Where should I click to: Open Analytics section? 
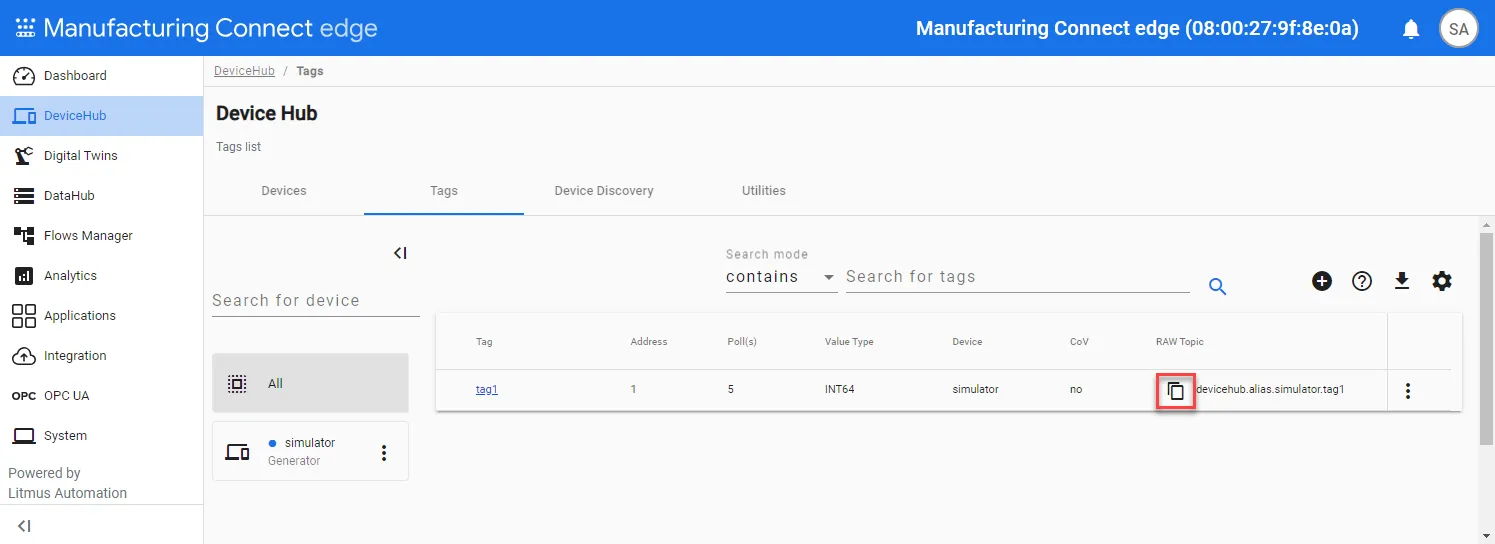101,276
